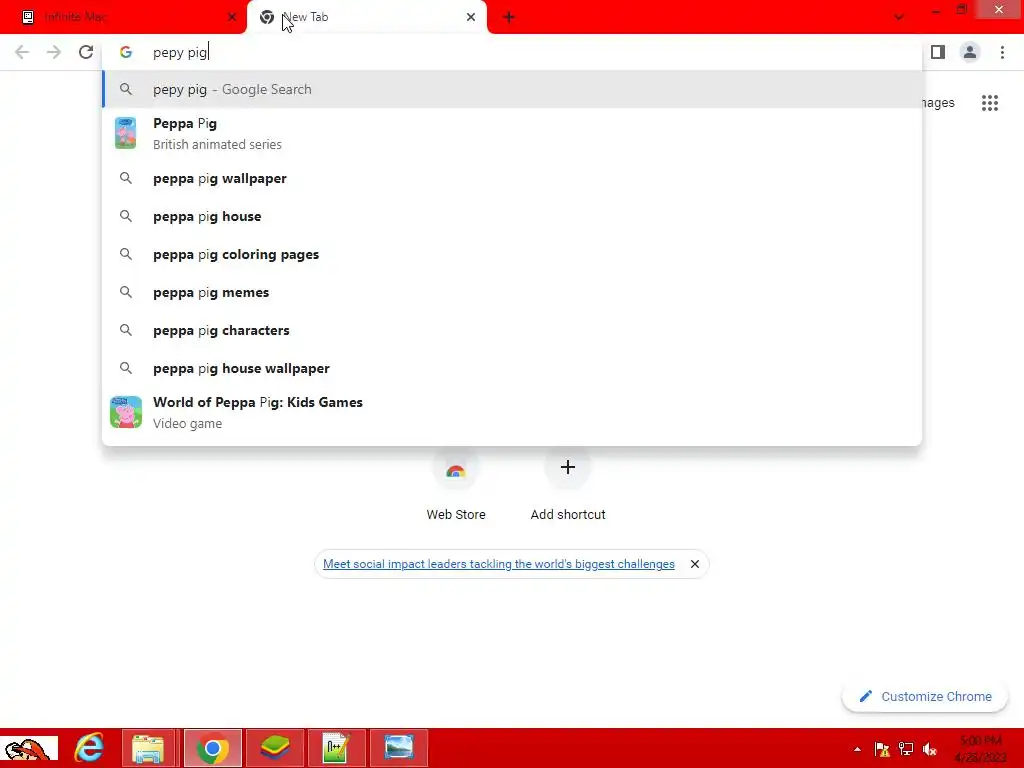Click the World of Peppa Pig game thumbnail
This screenshot has width=1024, height=768.
pos(126,412)
